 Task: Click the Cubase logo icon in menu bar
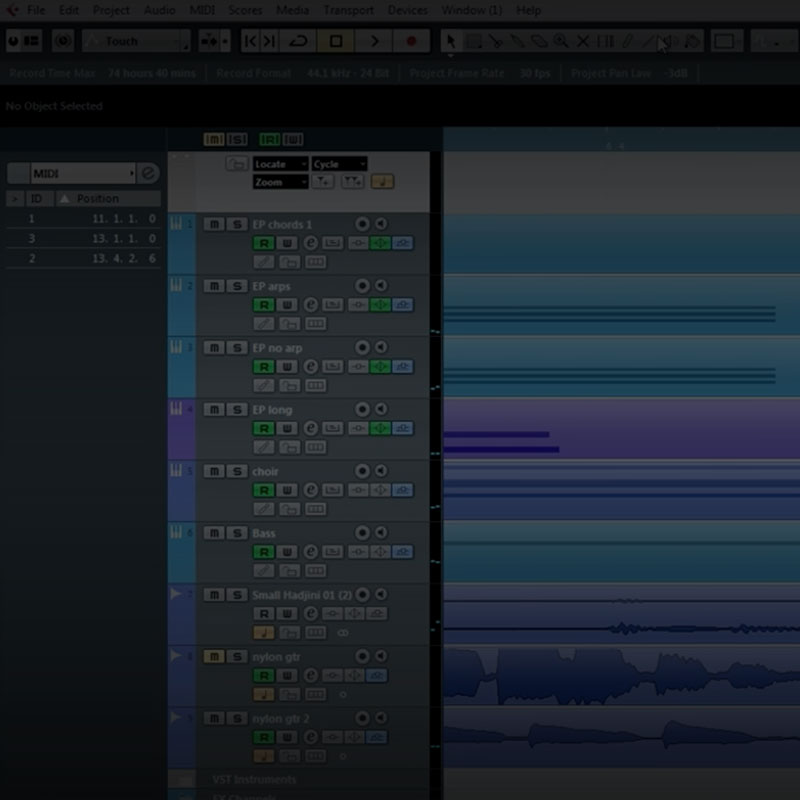click(12, 10)
